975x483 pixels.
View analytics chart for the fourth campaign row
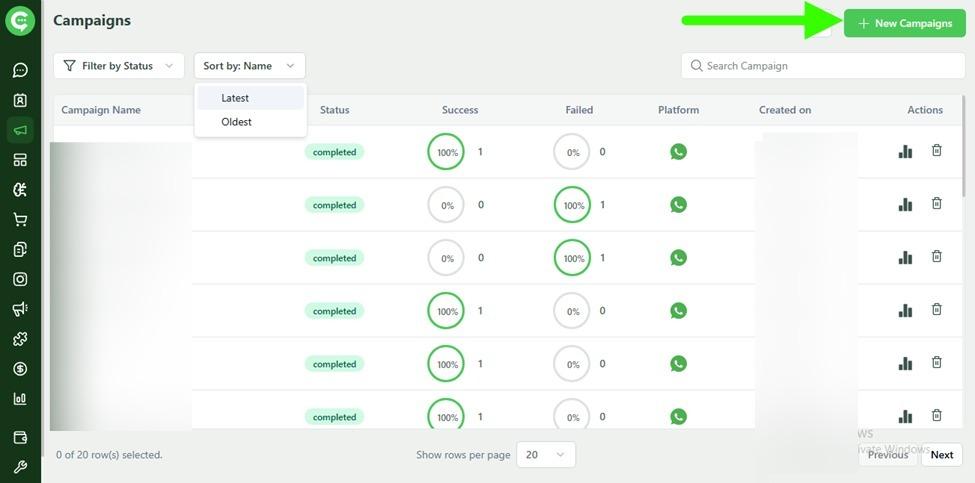905,310
